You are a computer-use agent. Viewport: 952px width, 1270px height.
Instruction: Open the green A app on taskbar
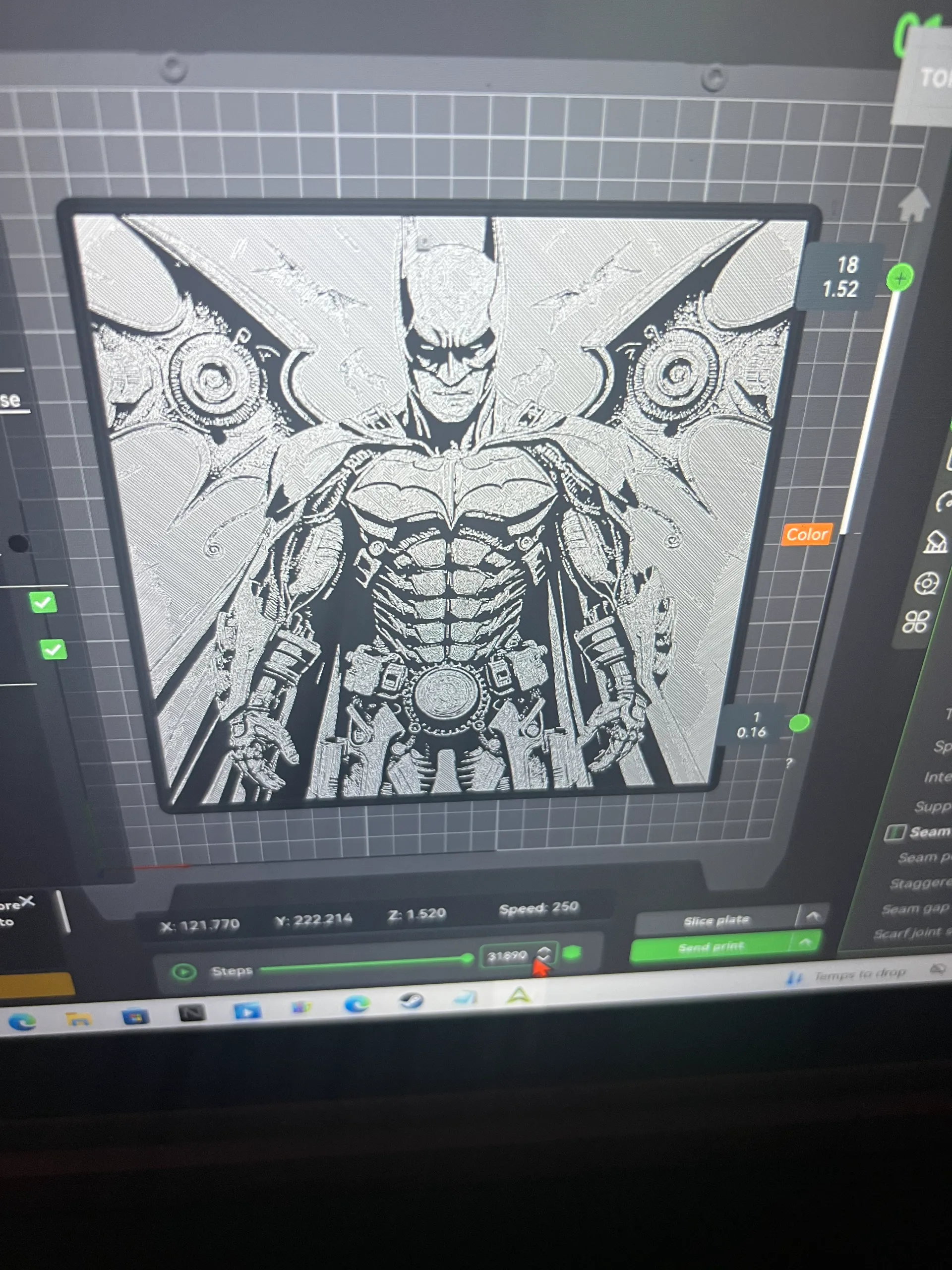coord(519,995)
